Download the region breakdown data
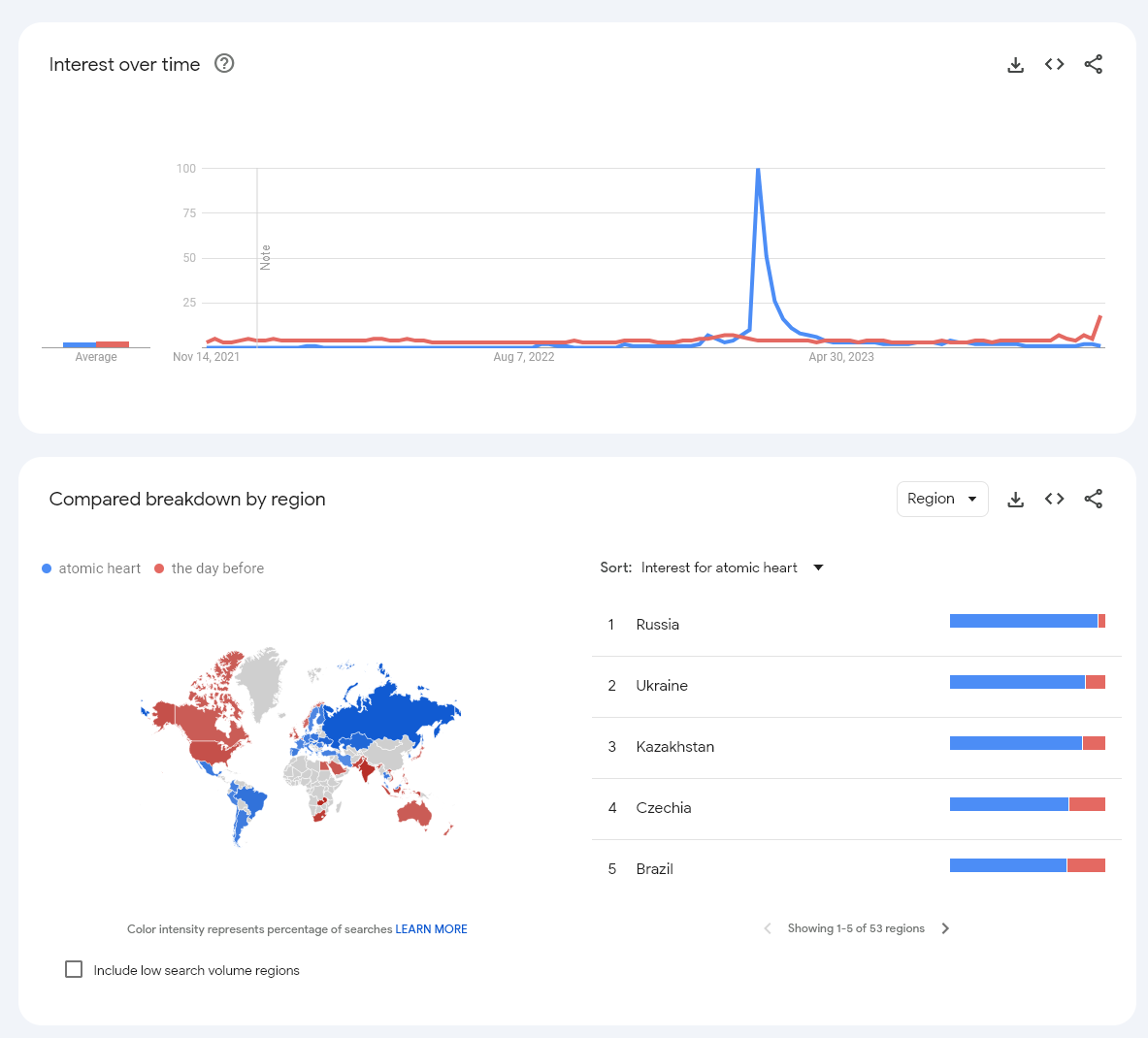The height and width of the screenshot is (1038, 1148). (1015, 500)
